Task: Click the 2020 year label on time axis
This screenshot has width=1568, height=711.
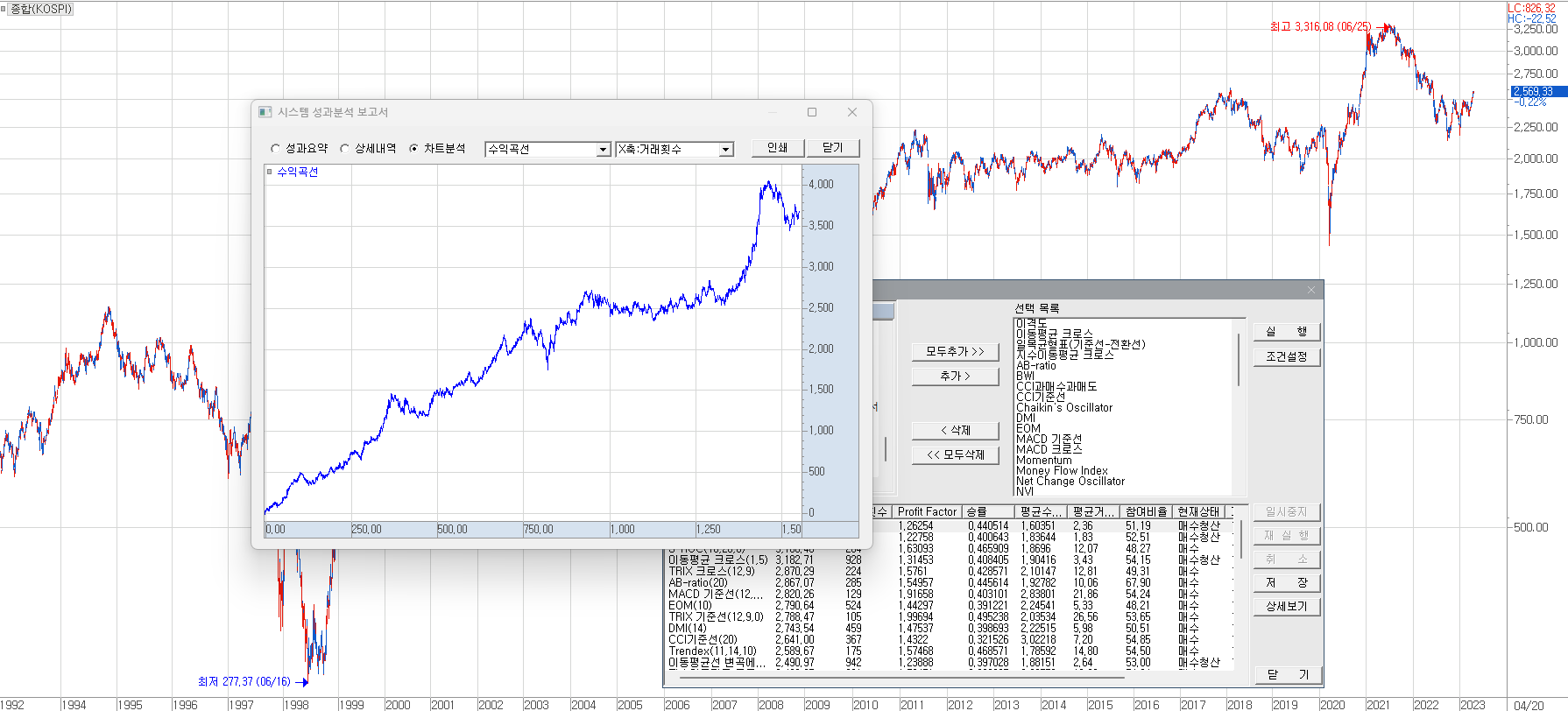Action: [1331, 705]
